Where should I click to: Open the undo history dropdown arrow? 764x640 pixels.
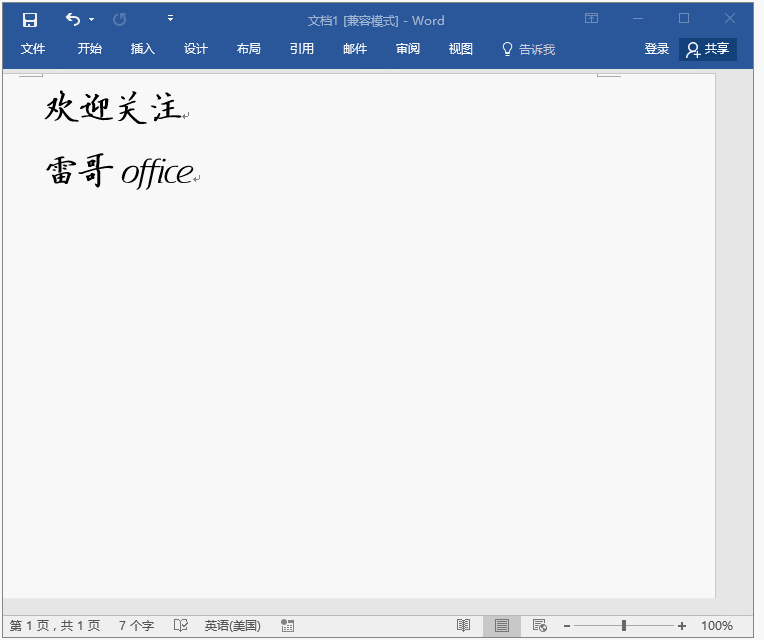click(91, 20)
